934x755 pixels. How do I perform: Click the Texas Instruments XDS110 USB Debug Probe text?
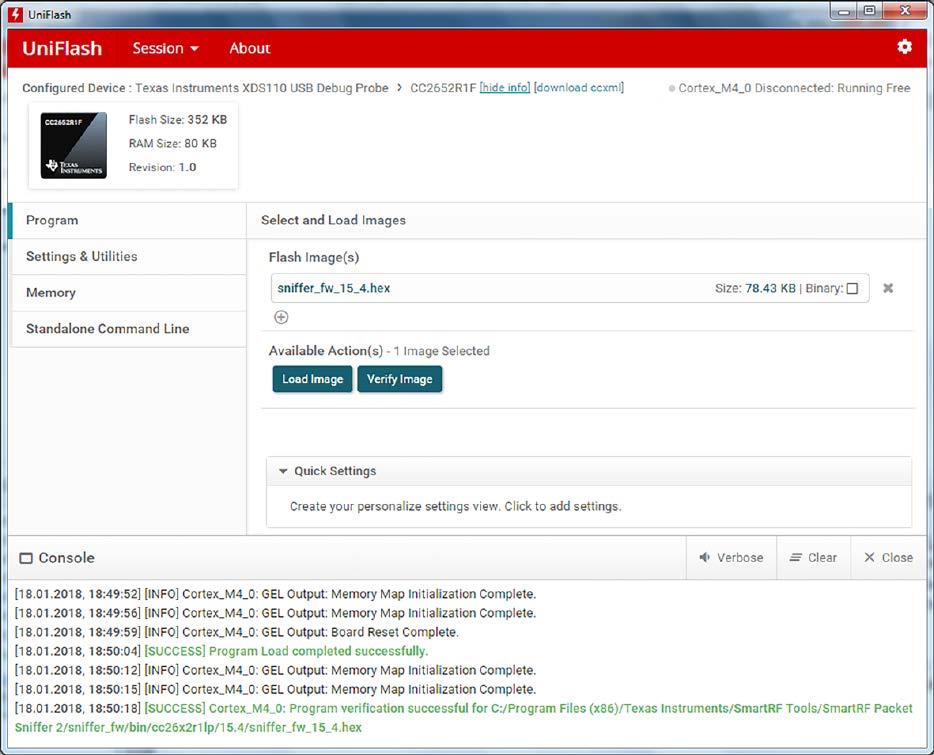coord(261,88)
